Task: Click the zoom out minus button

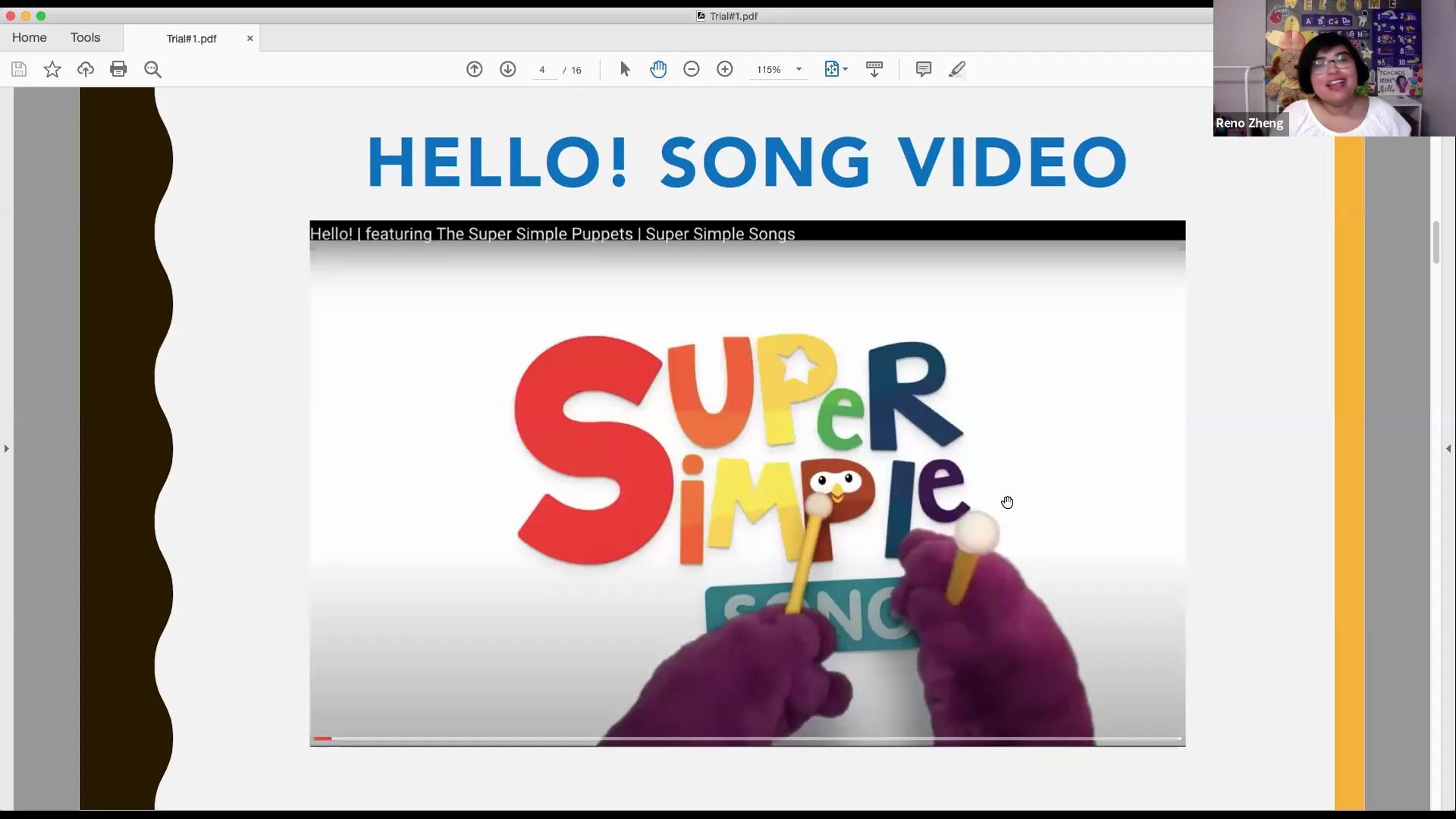Action: pyautogui.click(x=692, y=68)
